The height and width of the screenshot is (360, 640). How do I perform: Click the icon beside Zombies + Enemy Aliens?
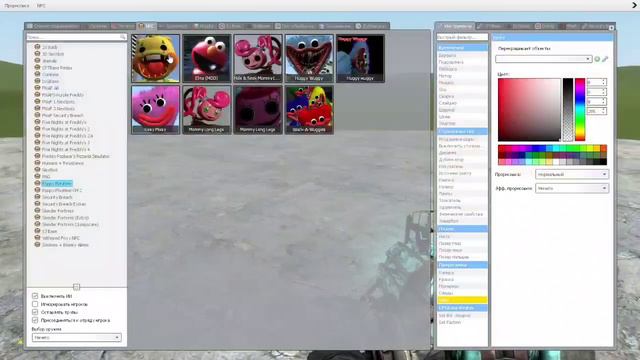pos(37,244)
